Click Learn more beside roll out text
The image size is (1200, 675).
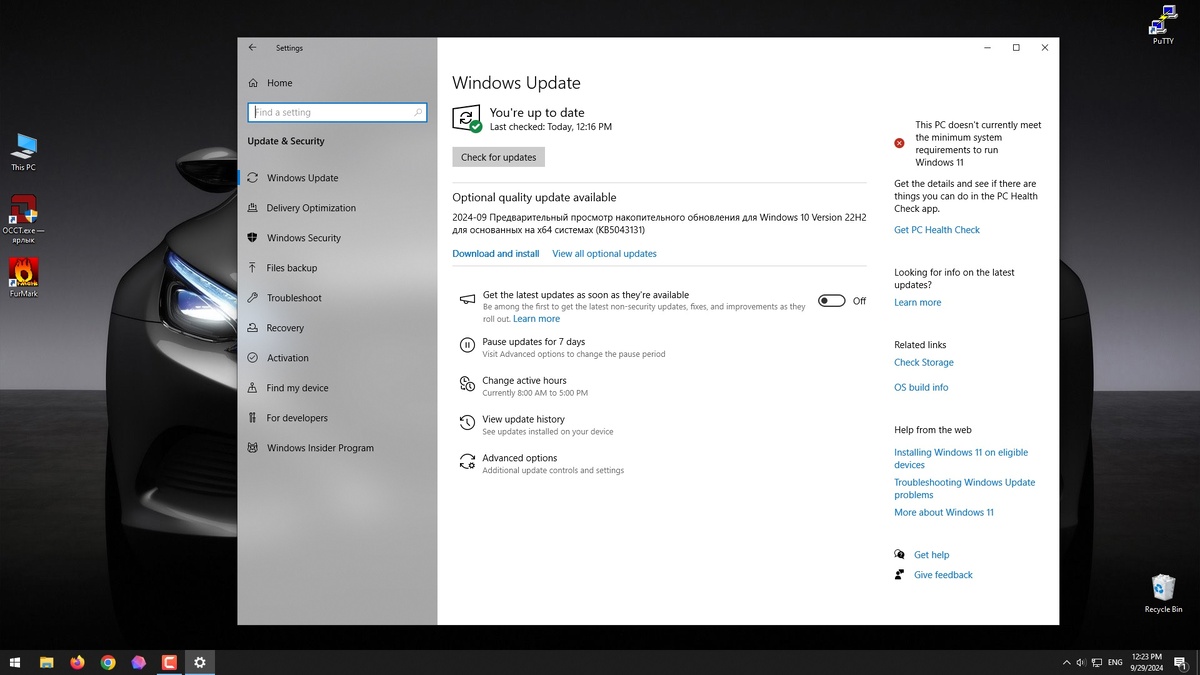536,319
